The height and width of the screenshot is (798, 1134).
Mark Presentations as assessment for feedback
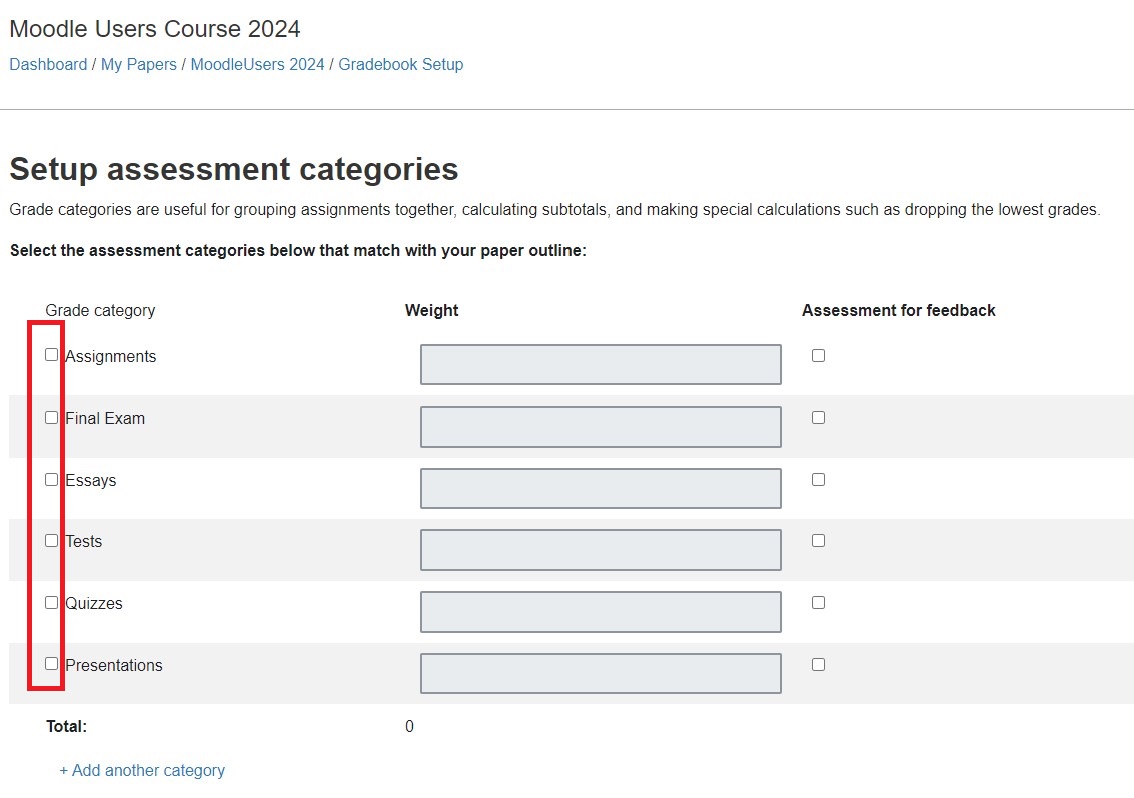tap(818, 665)
